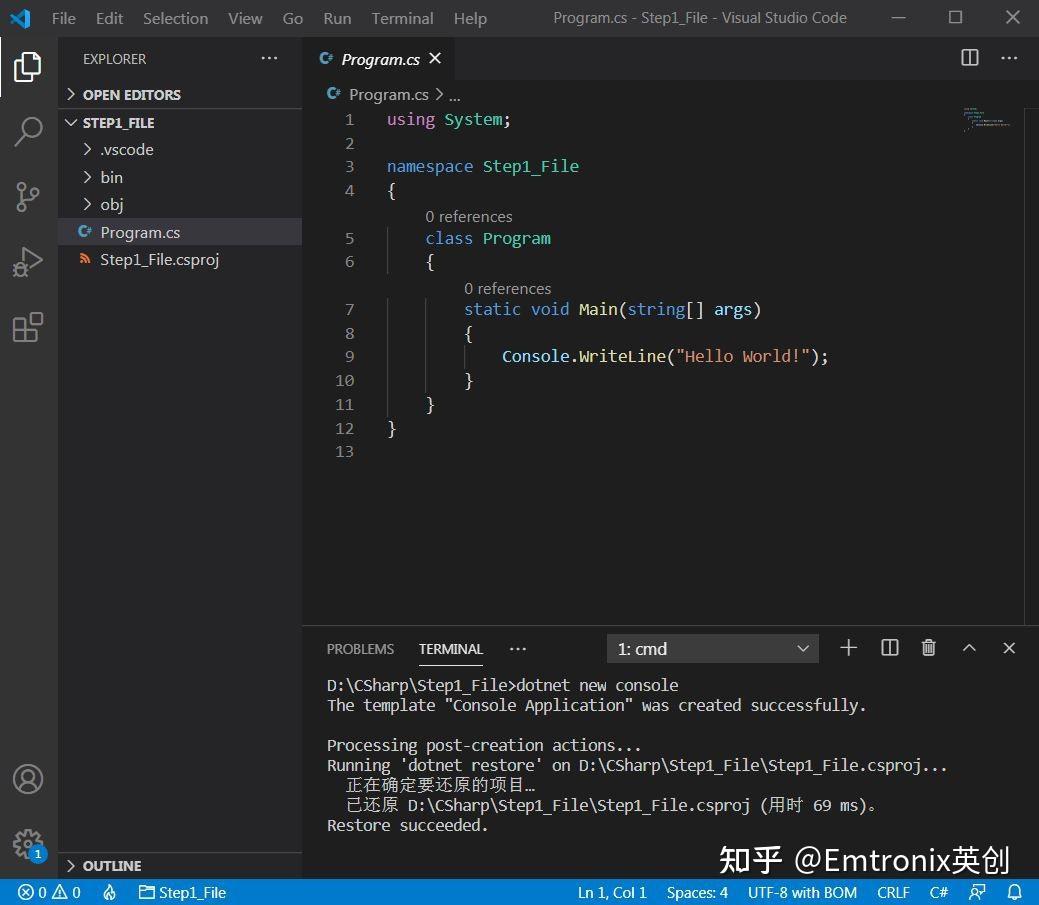
Task: Kill the terminal using the trash icon
Action: (x=928, y=648)
